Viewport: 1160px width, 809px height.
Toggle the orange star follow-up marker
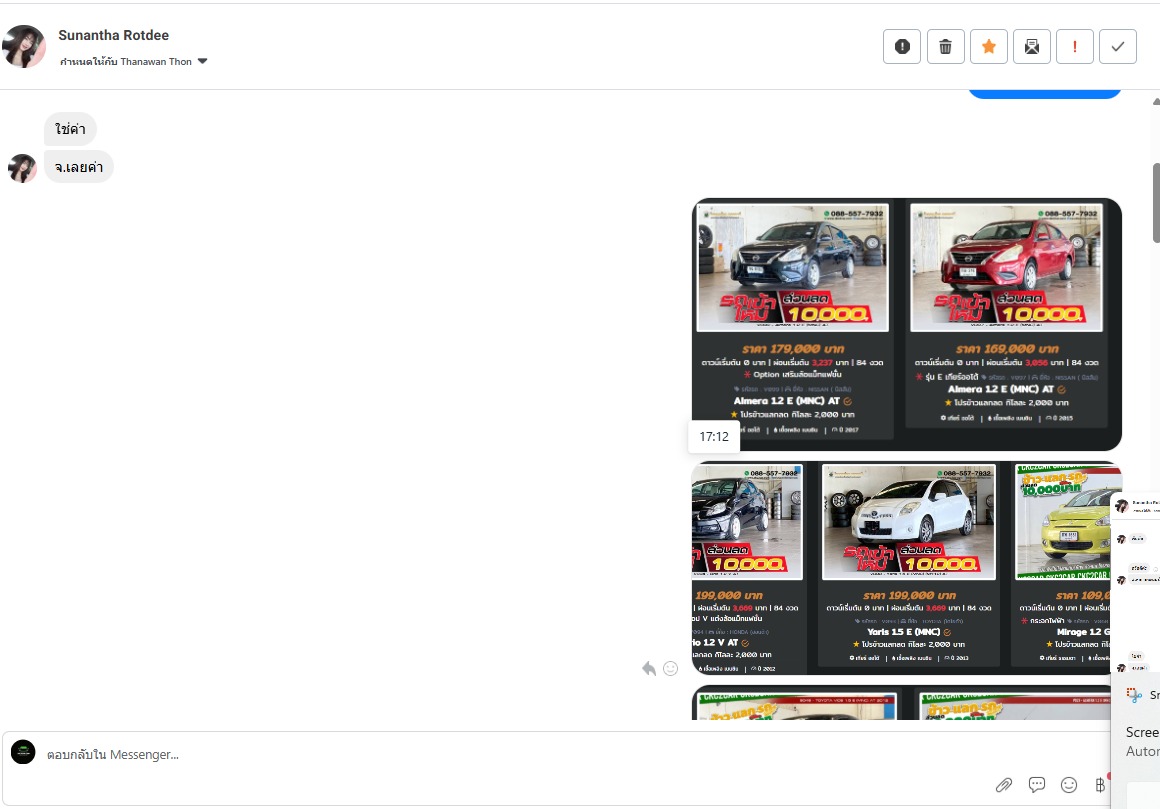(x=988, y=47)
